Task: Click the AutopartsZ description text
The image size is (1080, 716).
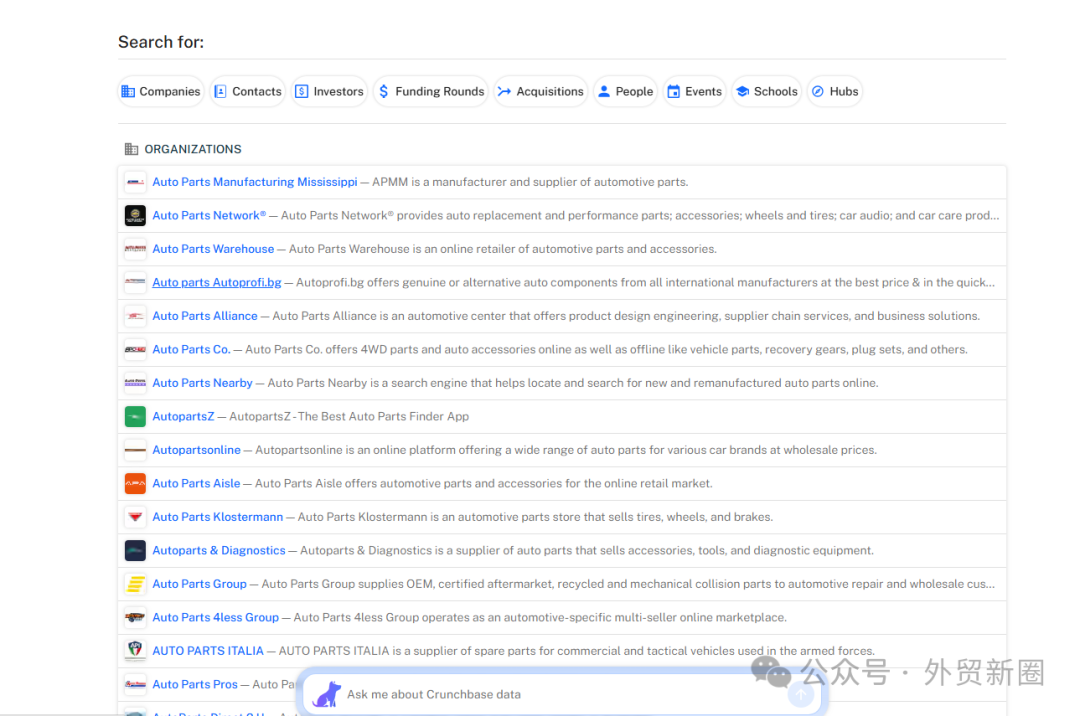Action: (349, 417)
